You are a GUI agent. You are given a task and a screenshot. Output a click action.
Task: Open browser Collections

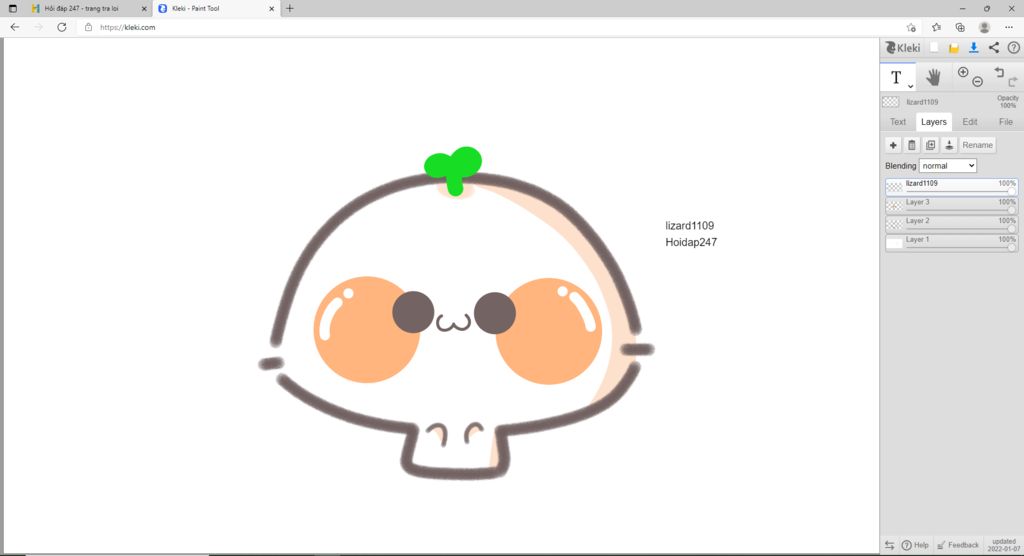point(960,27)
